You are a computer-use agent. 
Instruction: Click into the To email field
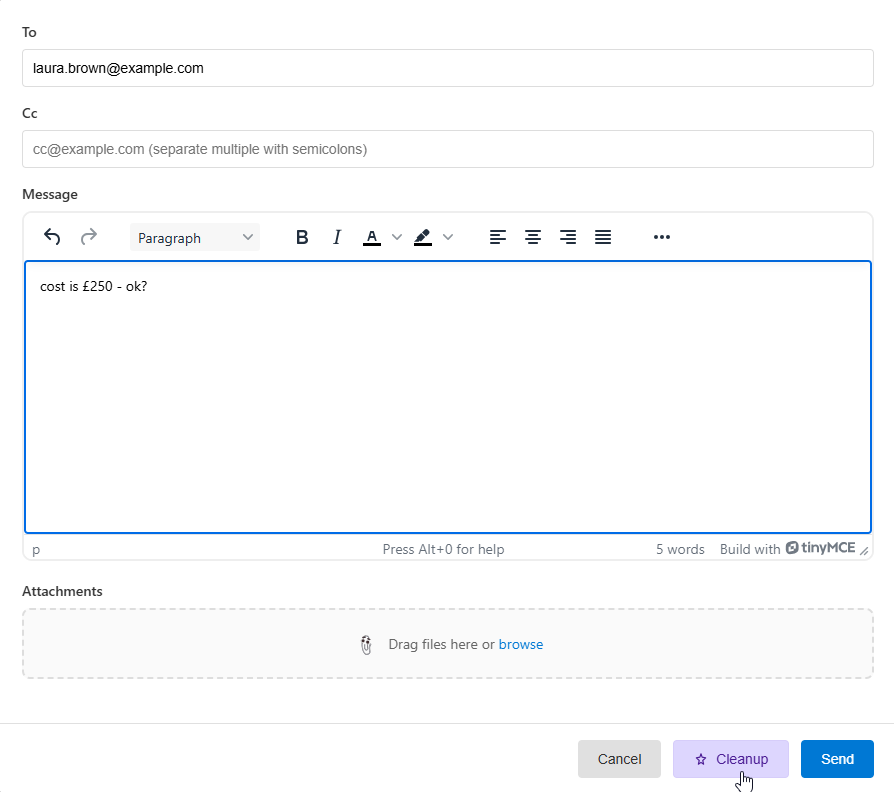tap(448, 68)
